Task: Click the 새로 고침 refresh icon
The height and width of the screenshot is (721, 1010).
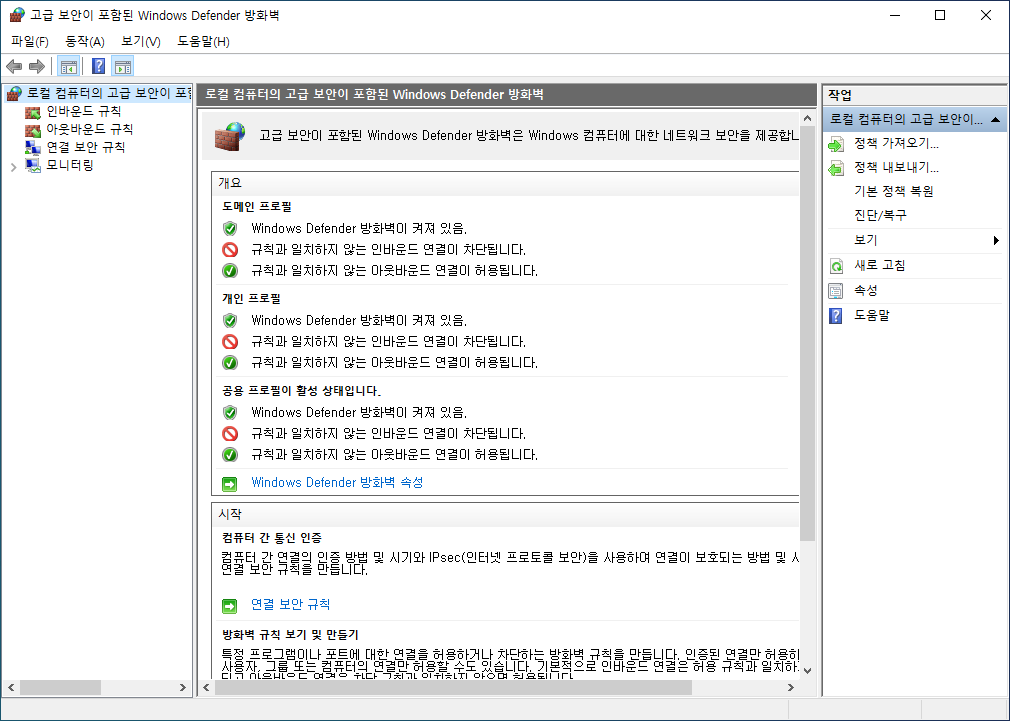Action: pos(835,266)
